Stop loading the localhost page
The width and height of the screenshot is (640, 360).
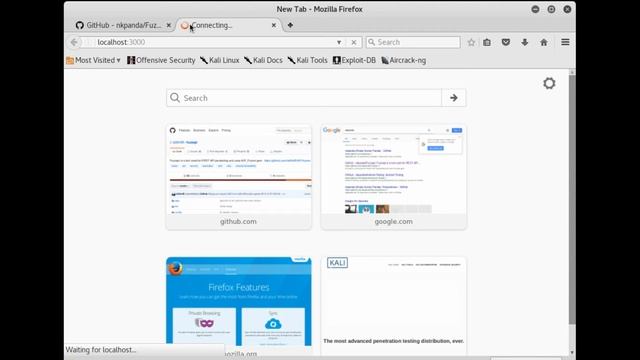coord(354,42)
